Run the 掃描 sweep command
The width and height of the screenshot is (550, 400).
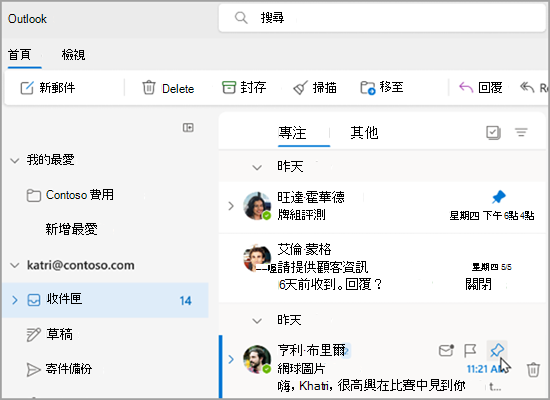pos(315,87)
